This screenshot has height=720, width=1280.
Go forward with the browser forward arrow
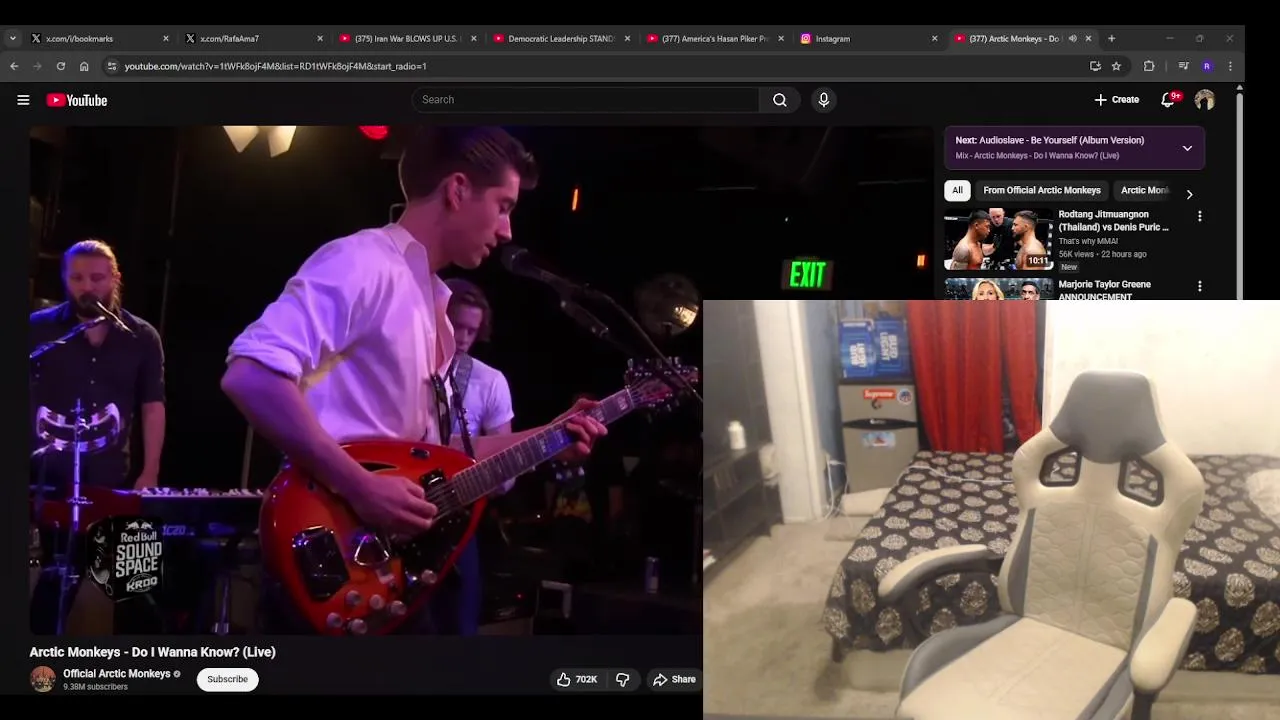pos(37,66)
